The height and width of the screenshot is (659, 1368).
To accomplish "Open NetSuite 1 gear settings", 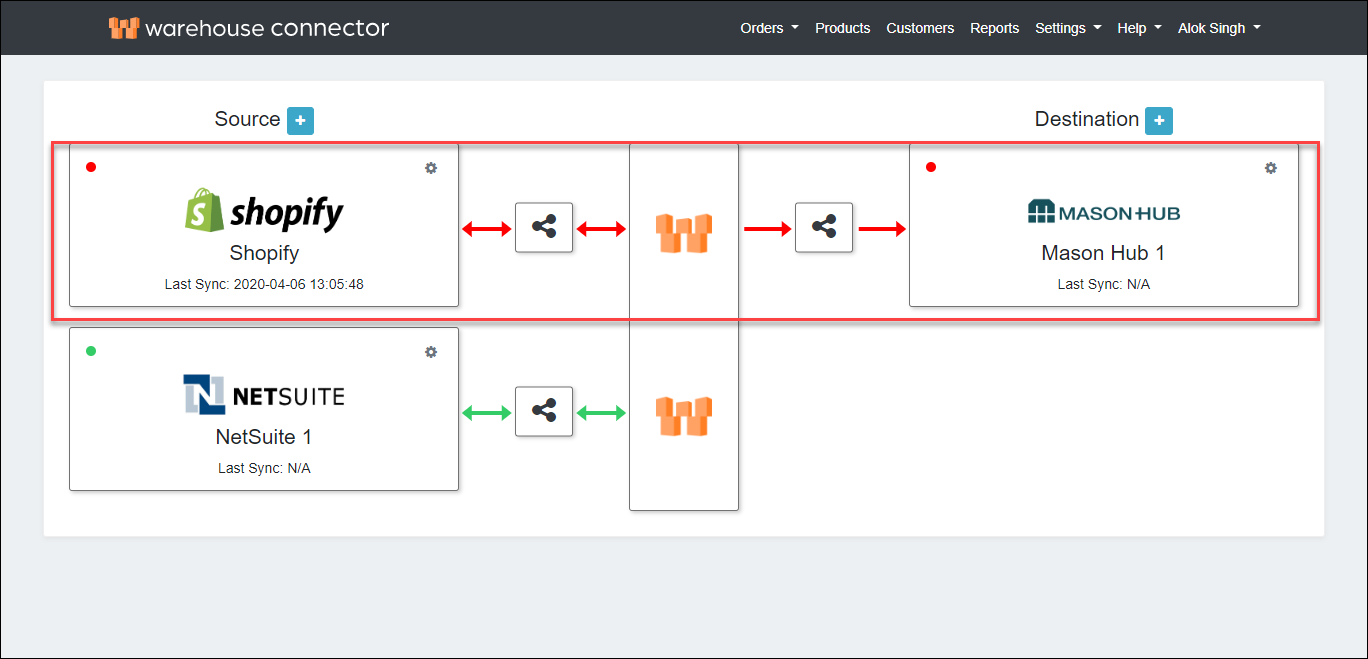I will pyautogui.click(x=431, y=352).
